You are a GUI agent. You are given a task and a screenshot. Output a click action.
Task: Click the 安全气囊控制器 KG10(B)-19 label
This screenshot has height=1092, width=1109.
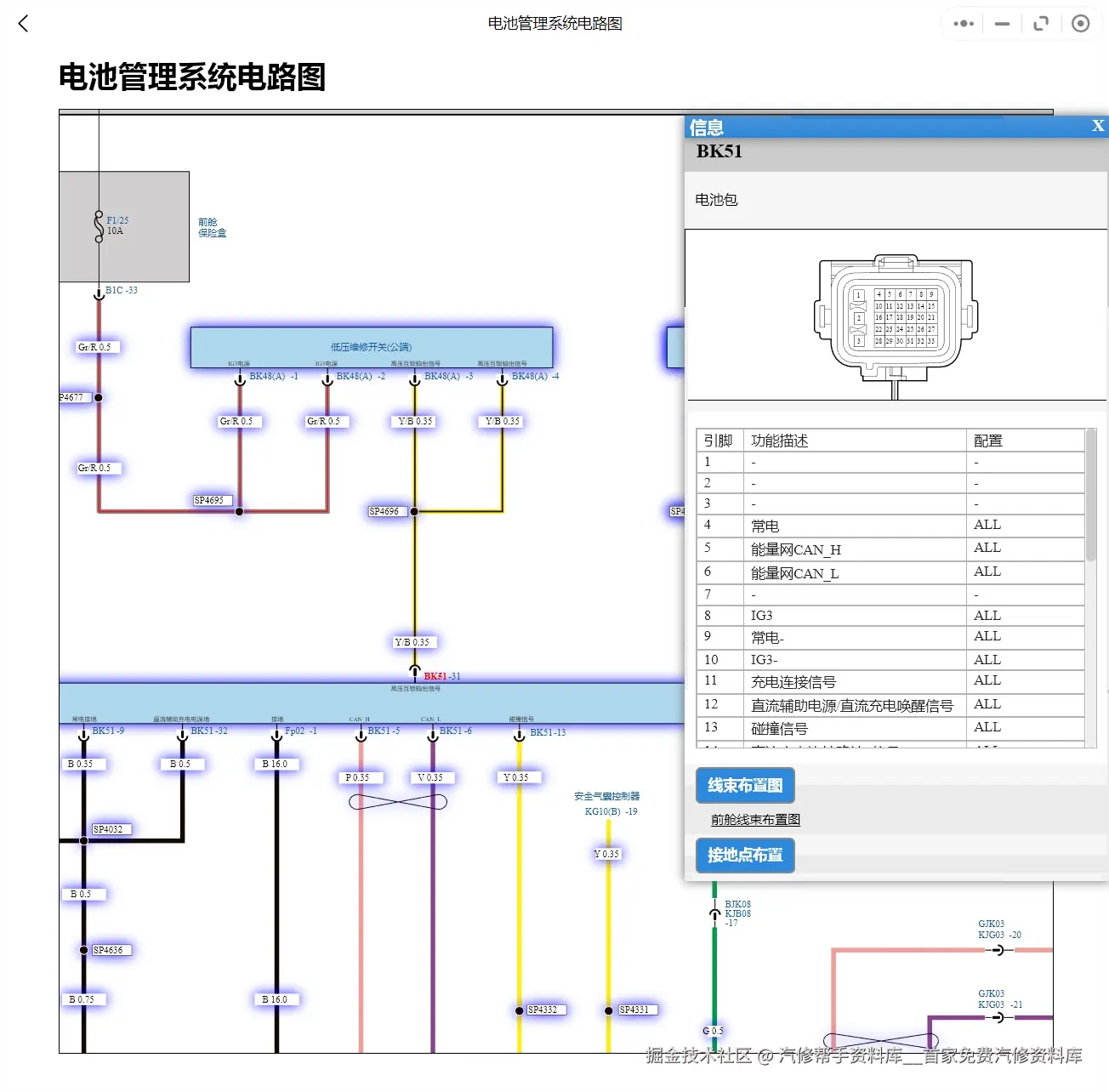(x=606, y=803)
